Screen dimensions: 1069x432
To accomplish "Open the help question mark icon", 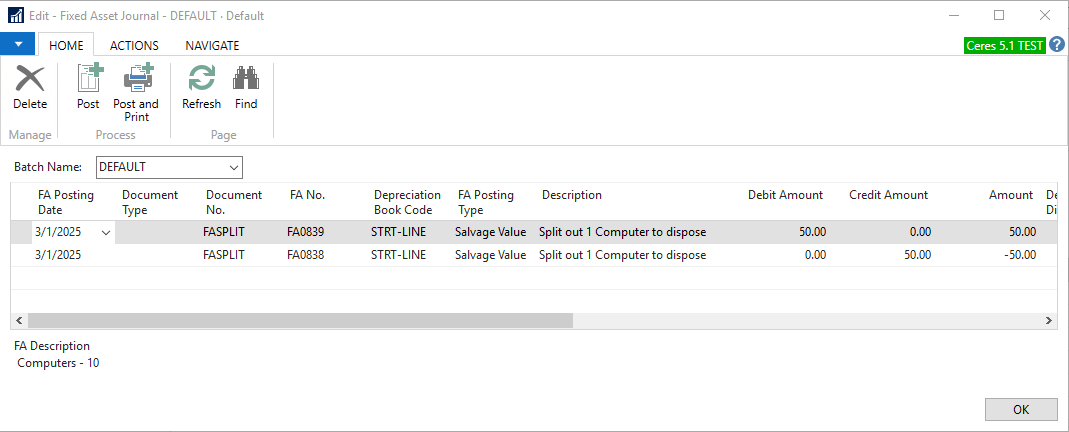I will click(x=1057, y=45).
